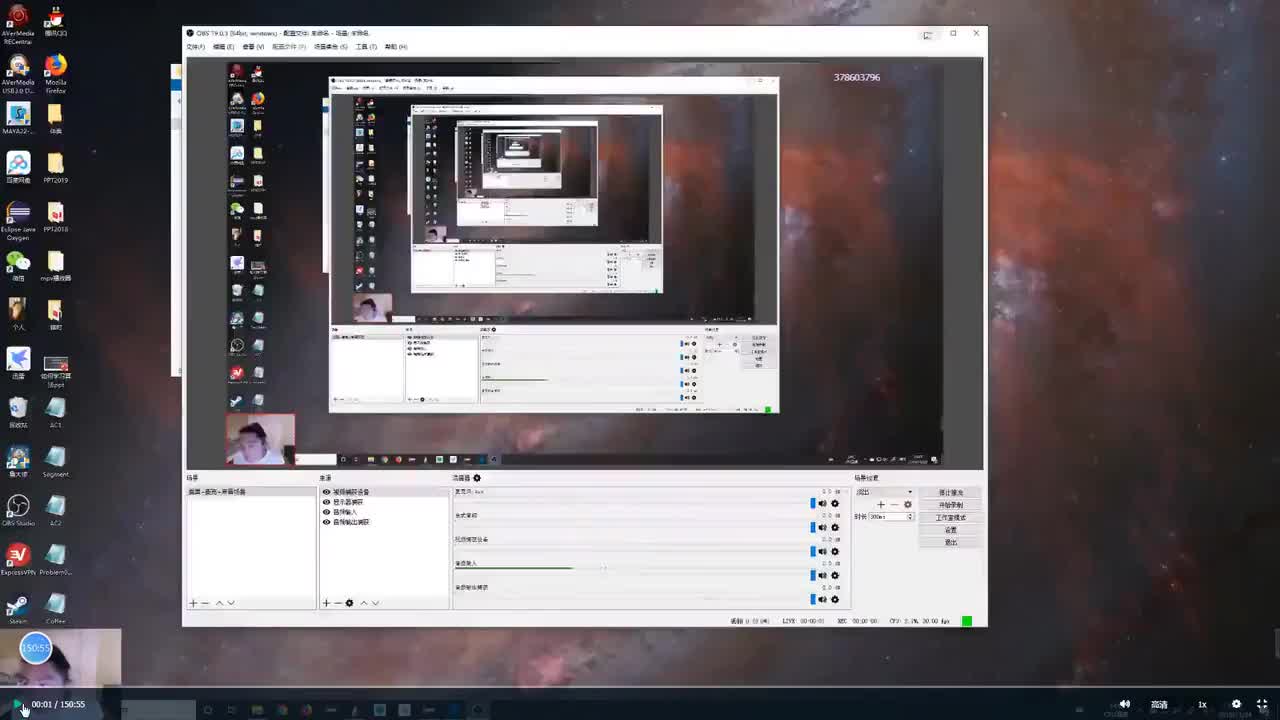Open the 1x playback speed selector

[x=1202, y=704]
